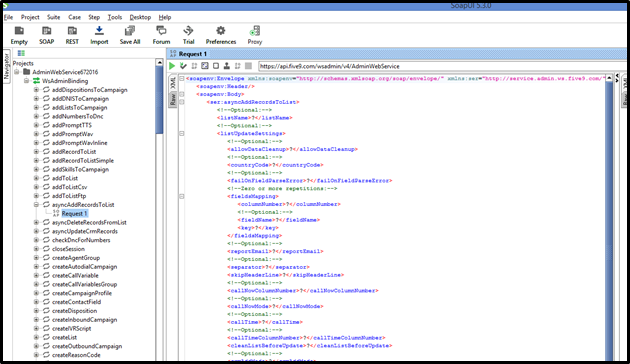Screen dimensions: 630x364
Task: Collapse the WsAdminBinding interface
Action: (x=26, y=81)
